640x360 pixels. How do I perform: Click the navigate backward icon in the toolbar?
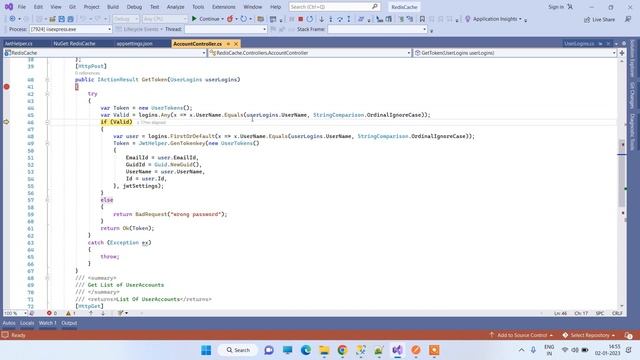point(12,19)
